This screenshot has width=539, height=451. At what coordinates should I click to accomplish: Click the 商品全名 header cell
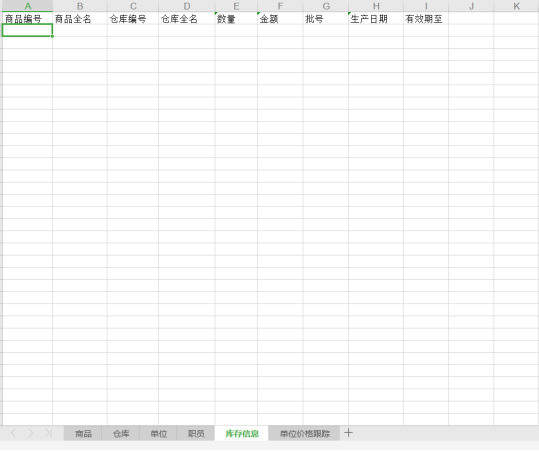coord(80,19)
